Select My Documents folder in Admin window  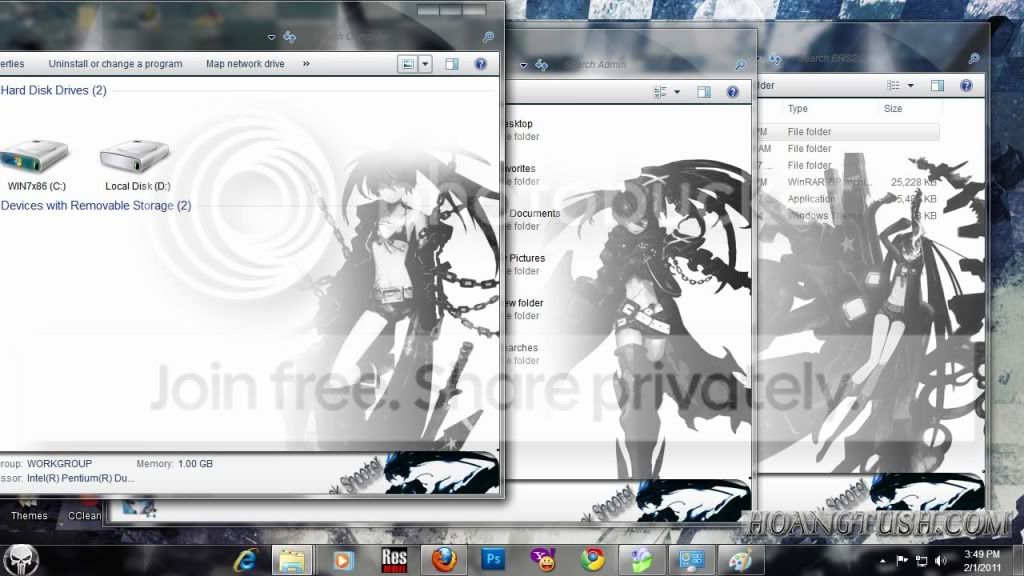pos(532,219)
